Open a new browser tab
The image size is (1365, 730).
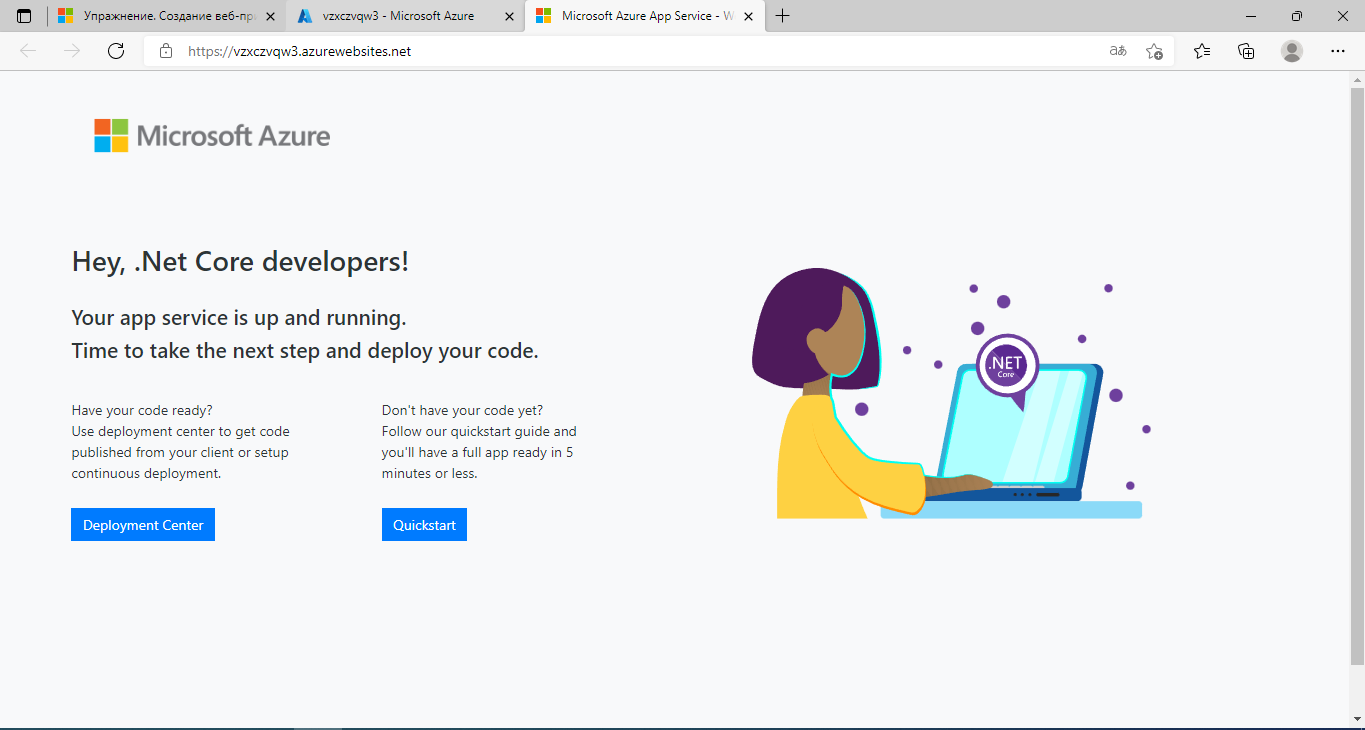(x=783, y=16)
